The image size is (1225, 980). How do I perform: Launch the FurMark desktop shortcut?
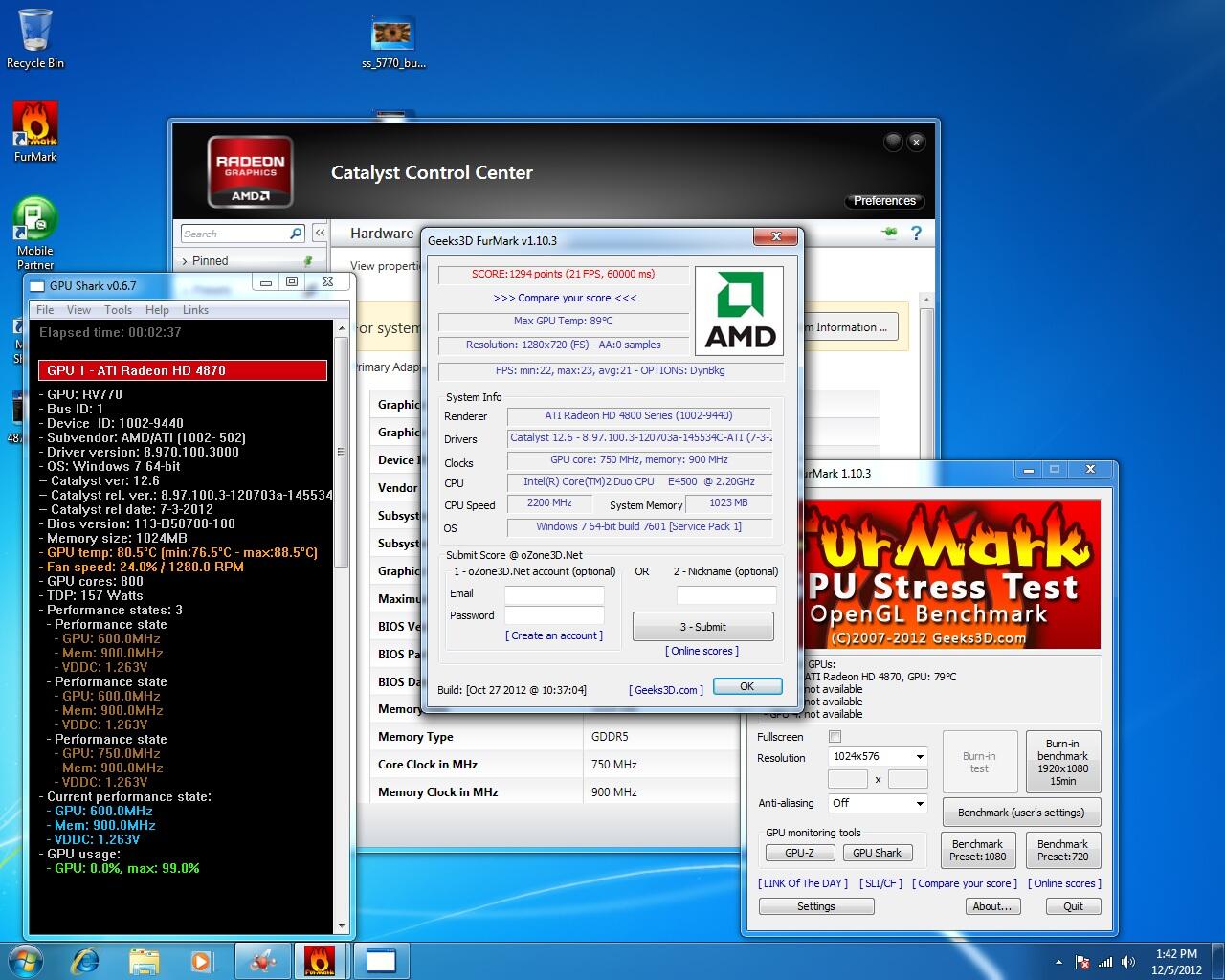pyautogui.click(x=35, y=132)
